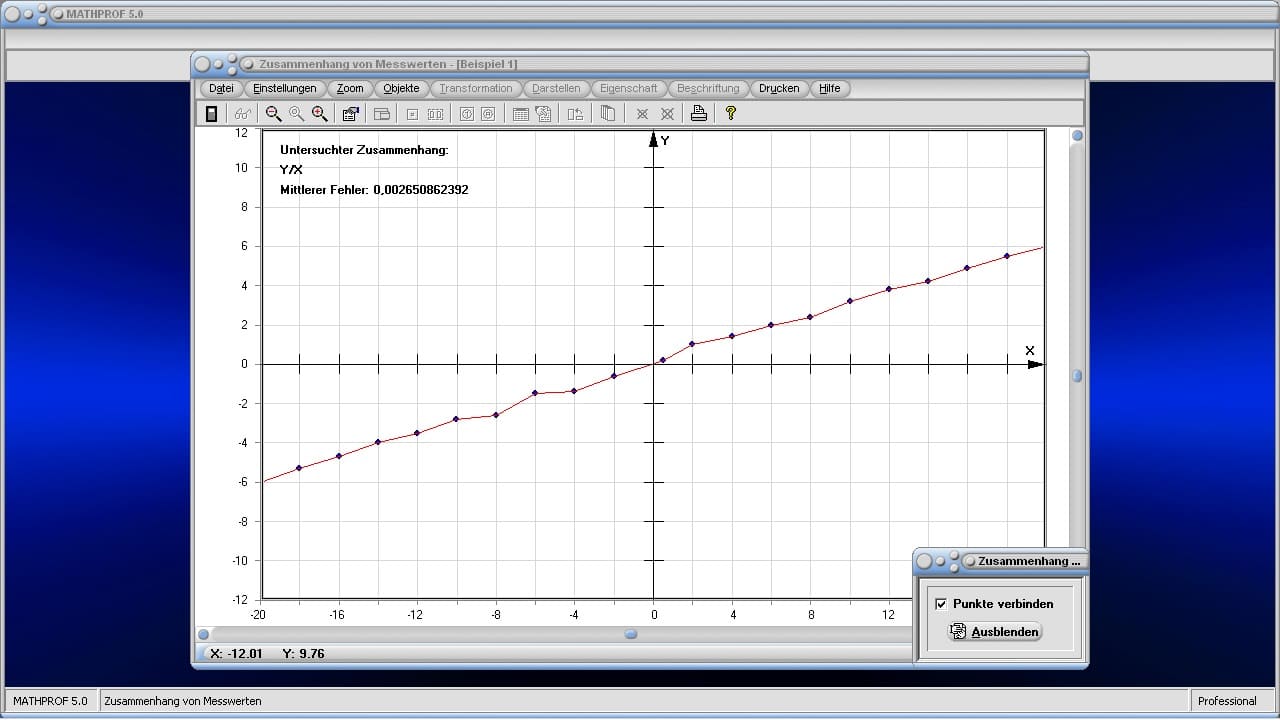
Task: Click the zoom in magnifier icon
Action: click(320, 114)
